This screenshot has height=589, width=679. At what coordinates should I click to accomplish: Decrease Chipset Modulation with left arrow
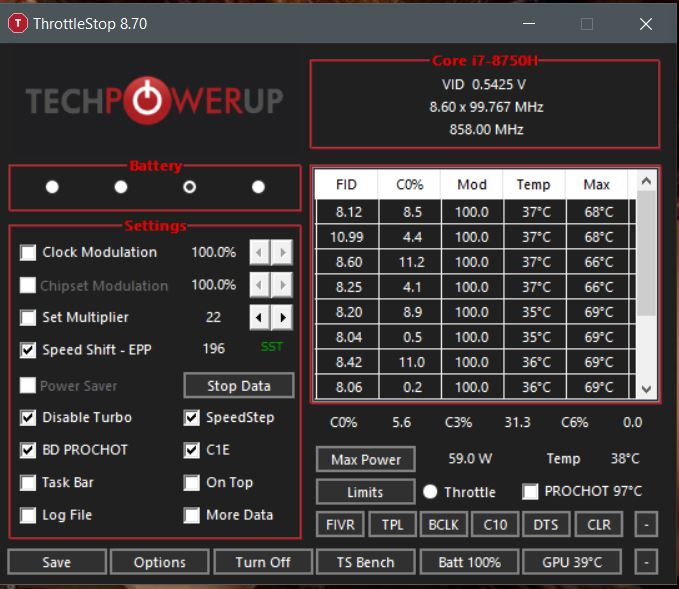pyautogui.click(x=259, y=285)
